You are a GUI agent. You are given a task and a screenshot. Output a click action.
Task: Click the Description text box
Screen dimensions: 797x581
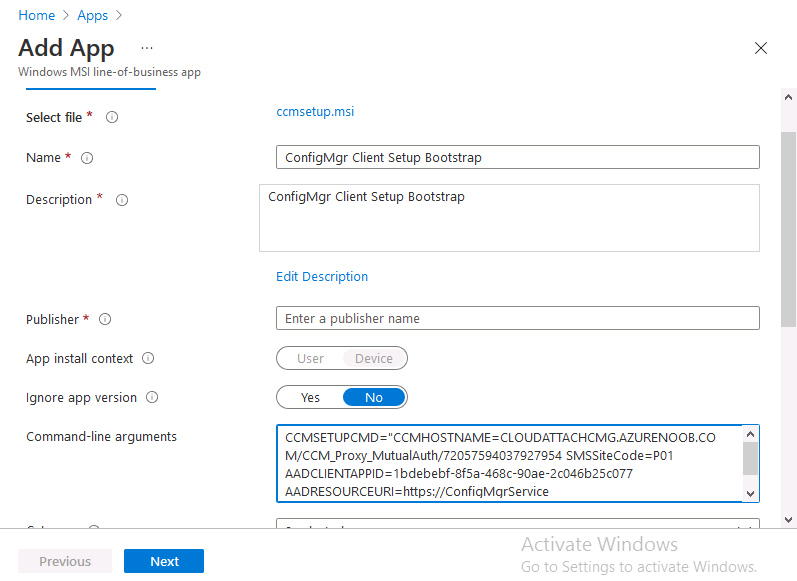coord(509,218)
